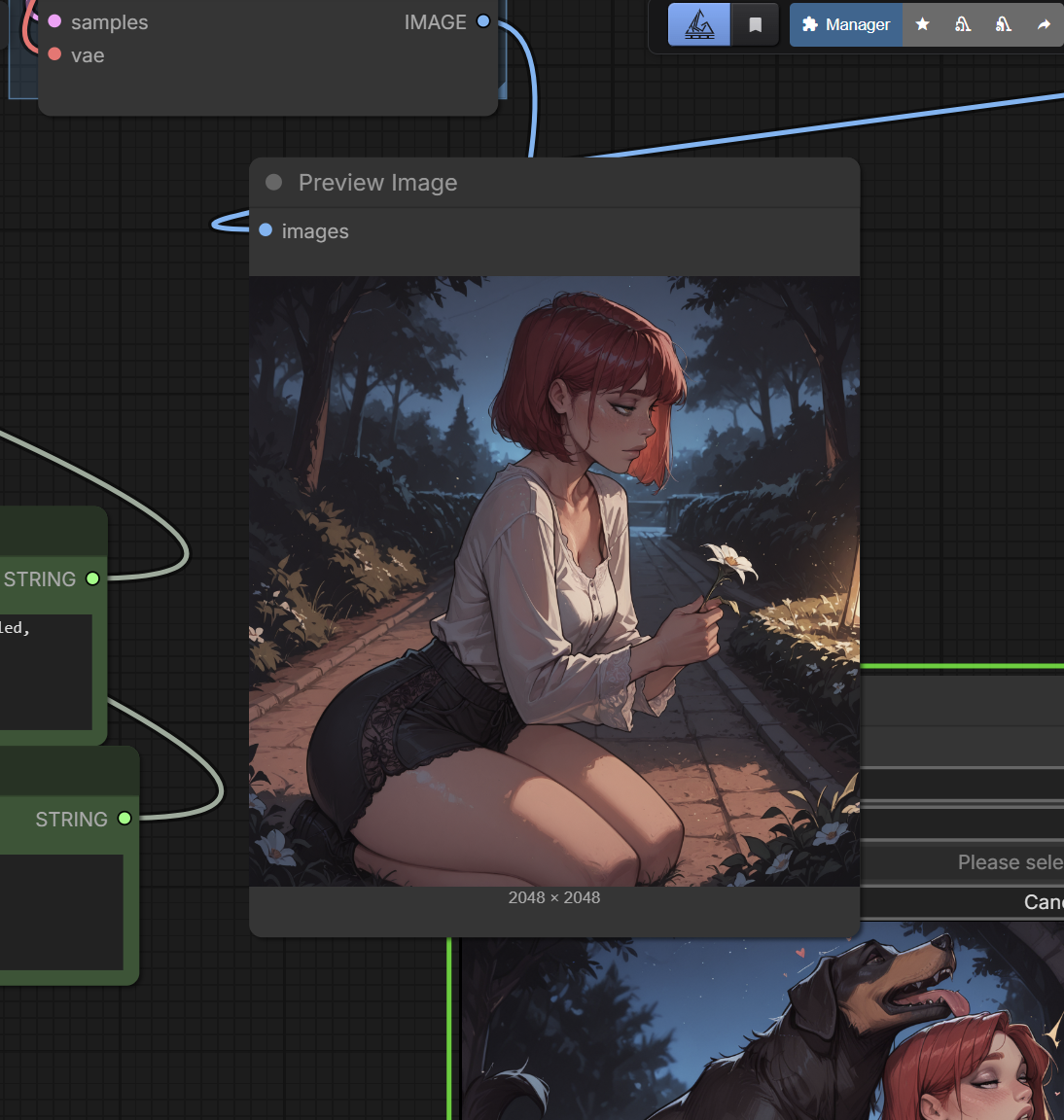Image resolution: width=1064 pixels, height=1120 pixels.
Task: Click the share arrow icon in the toolbar
Action: point(1044,24)
